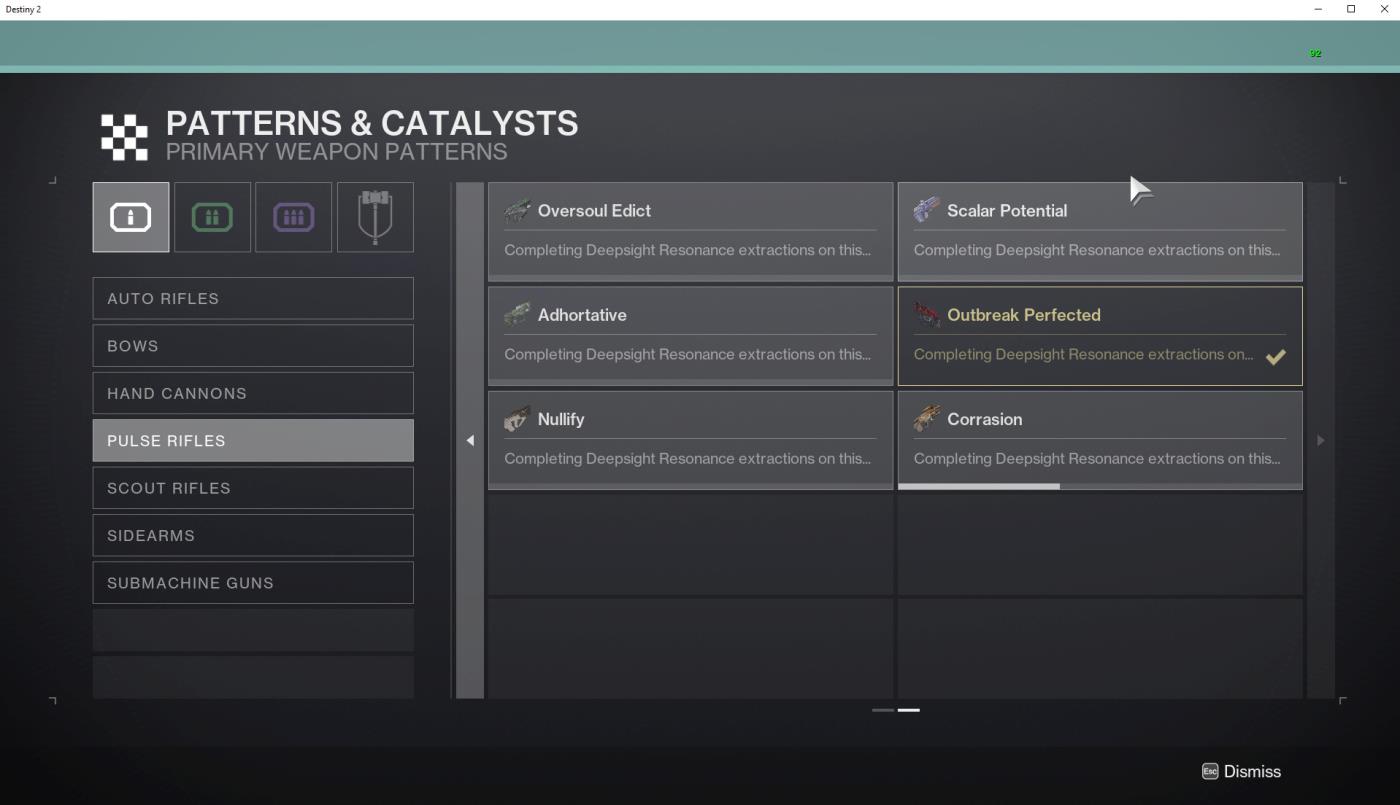Select the Oversoul Edict pattern title
The width and height of the screenshot is (1400, 805).
(x=594, y=211)
